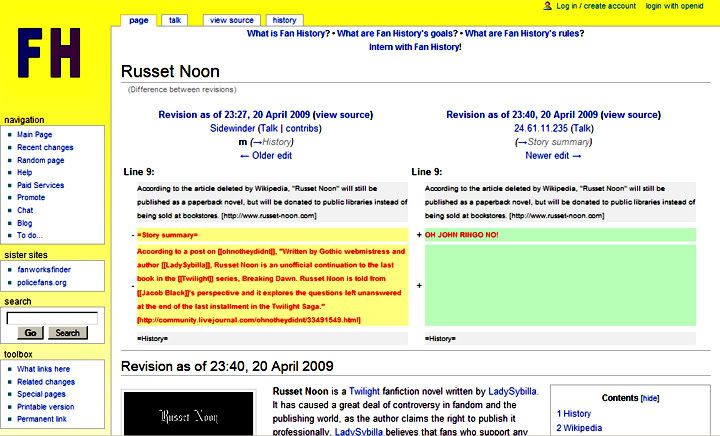This screenshot has width=720, height=436.
Task: Open the Main Page navigation link
Action: pos(35,135)
